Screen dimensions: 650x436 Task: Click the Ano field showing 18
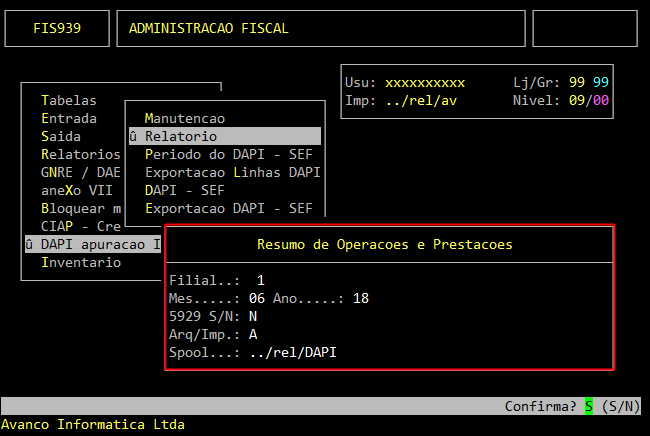360,298
